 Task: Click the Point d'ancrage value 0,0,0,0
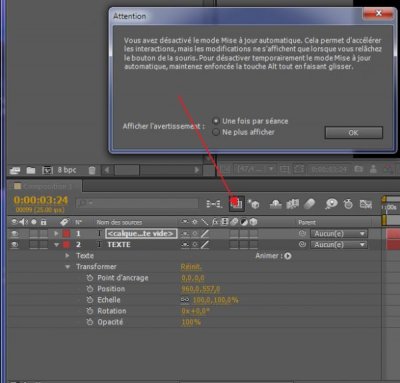[x=193, y=278]
